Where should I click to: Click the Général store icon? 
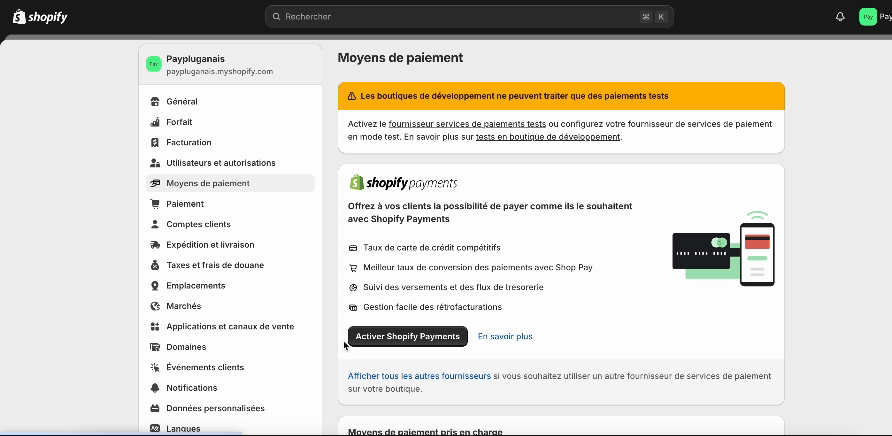point(154,101)
